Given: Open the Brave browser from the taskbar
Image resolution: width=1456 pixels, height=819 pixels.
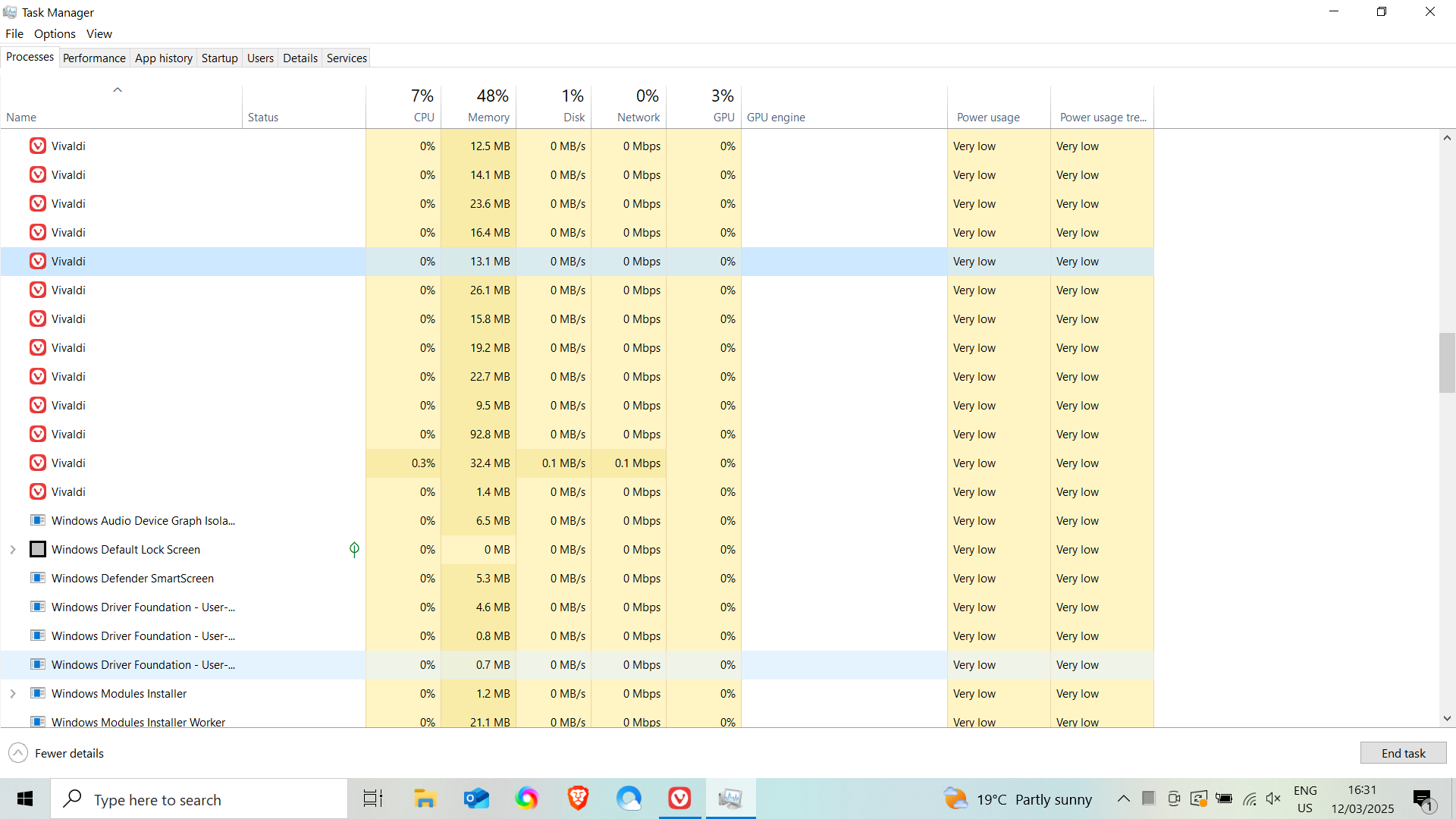Looking at the screenshot, I should pyautogui.click(x=578, y=799).
